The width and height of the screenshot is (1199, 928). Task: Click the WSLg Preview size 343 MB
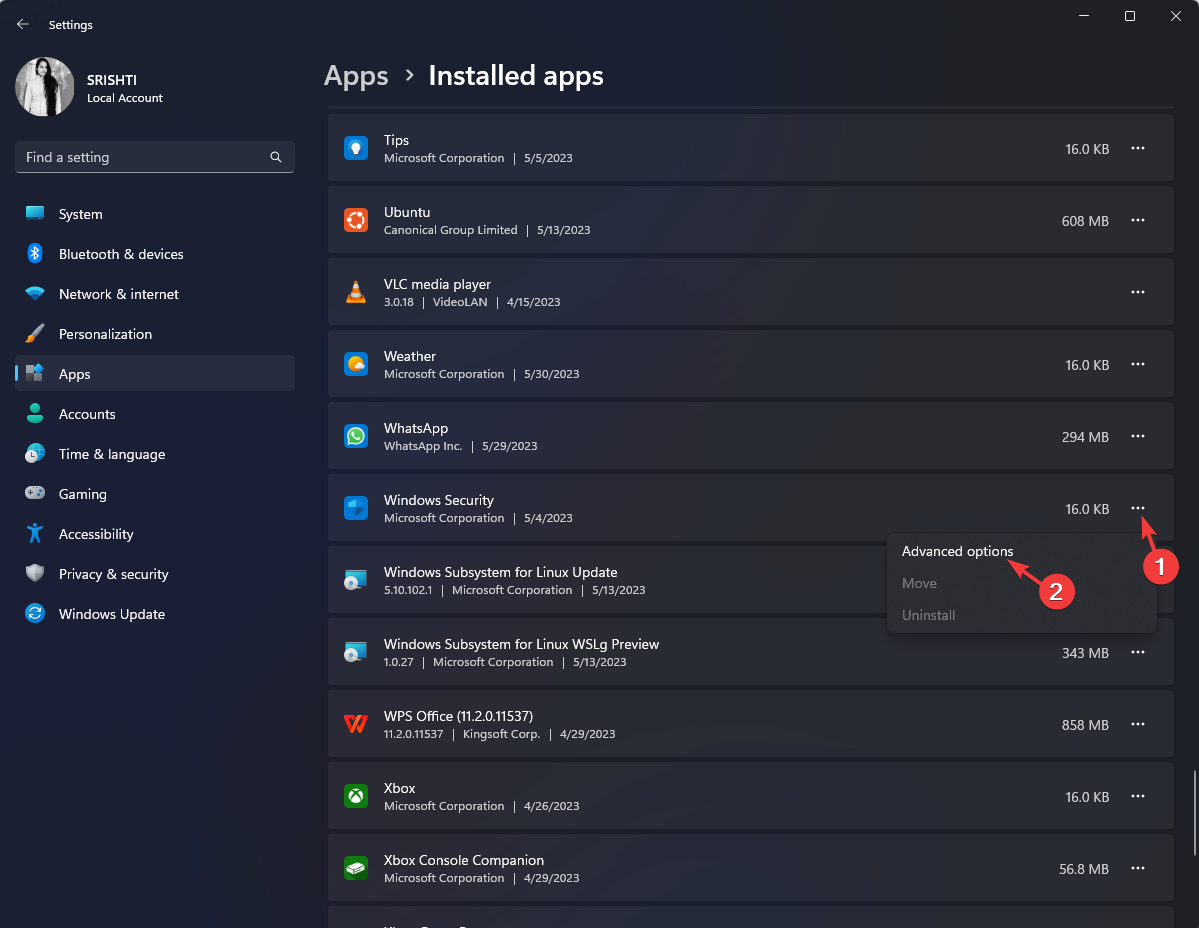[x=1085, y=653]
